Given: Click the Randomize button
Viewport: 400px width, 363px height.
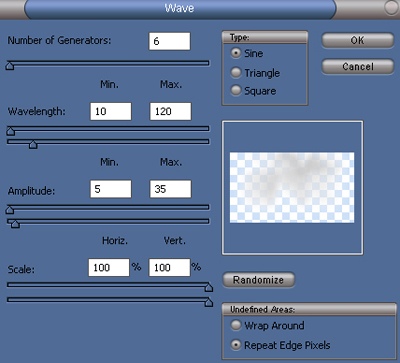Looking at the screenshot, I should click(x=258, y=280).
